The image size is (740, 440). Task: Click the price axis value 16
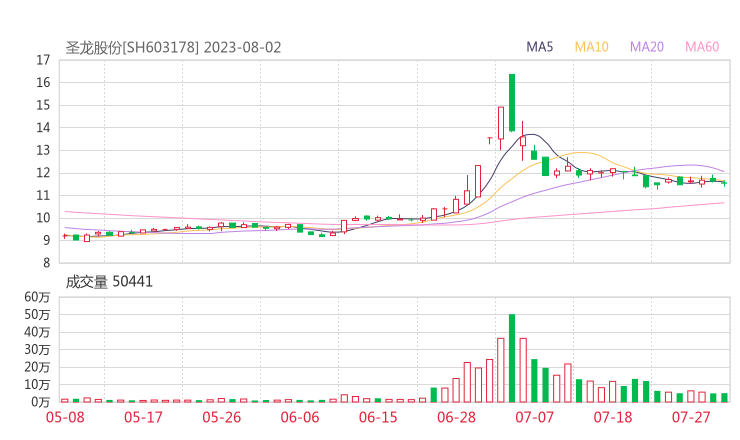43,83
